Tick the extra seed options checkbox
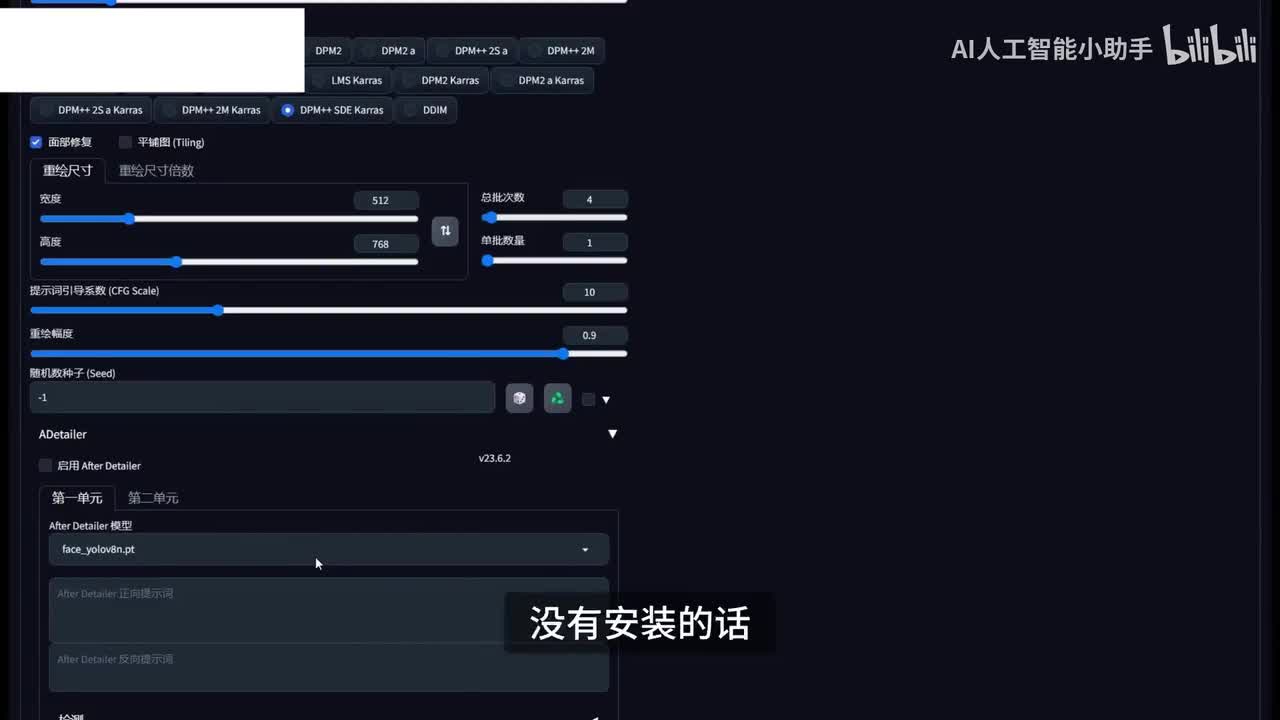Image resolution: width=1280 pixels, height=720 pixels. (588, 399)
